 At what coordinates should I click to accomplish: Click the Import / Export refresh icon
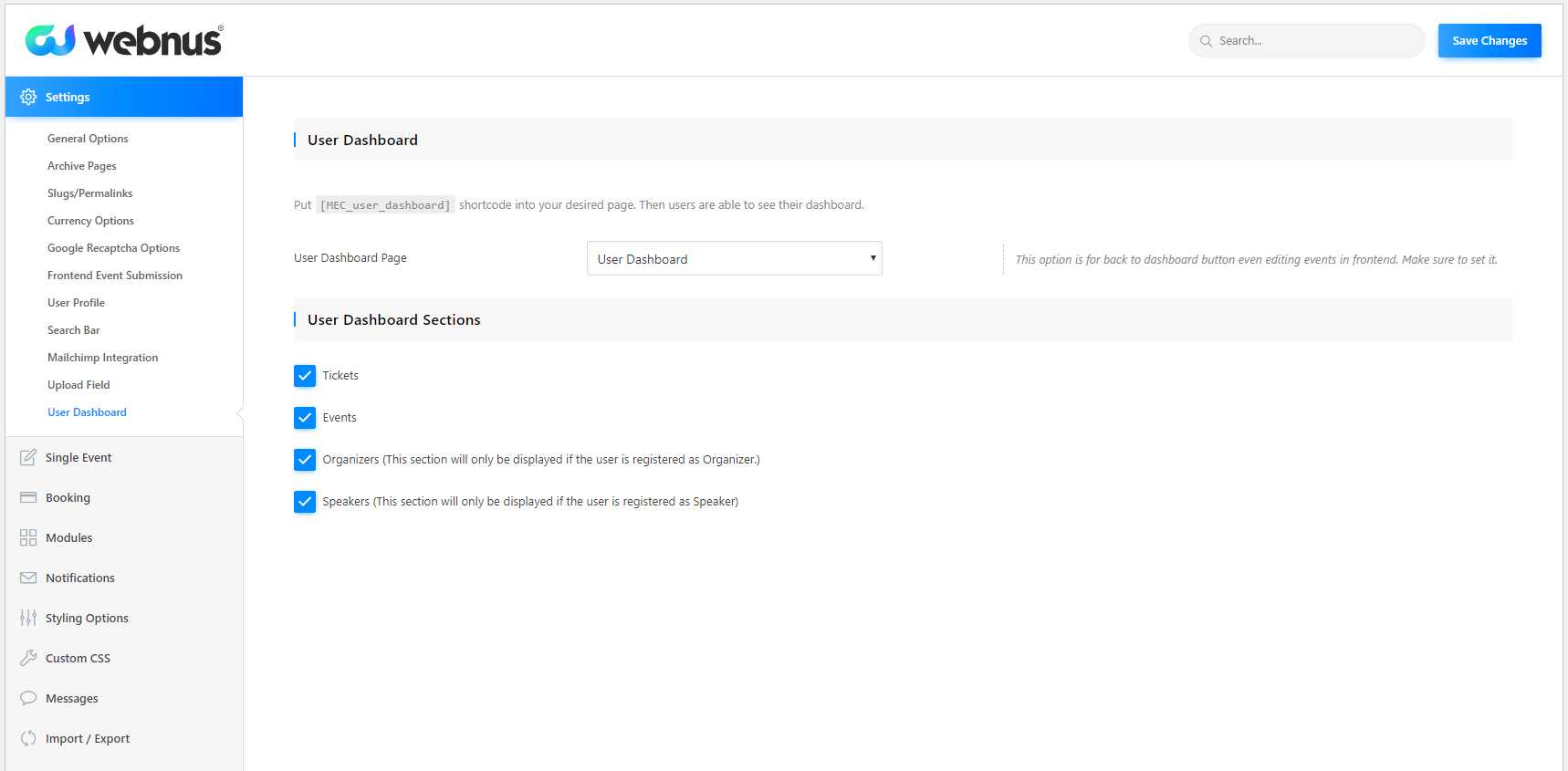(28, 738)
